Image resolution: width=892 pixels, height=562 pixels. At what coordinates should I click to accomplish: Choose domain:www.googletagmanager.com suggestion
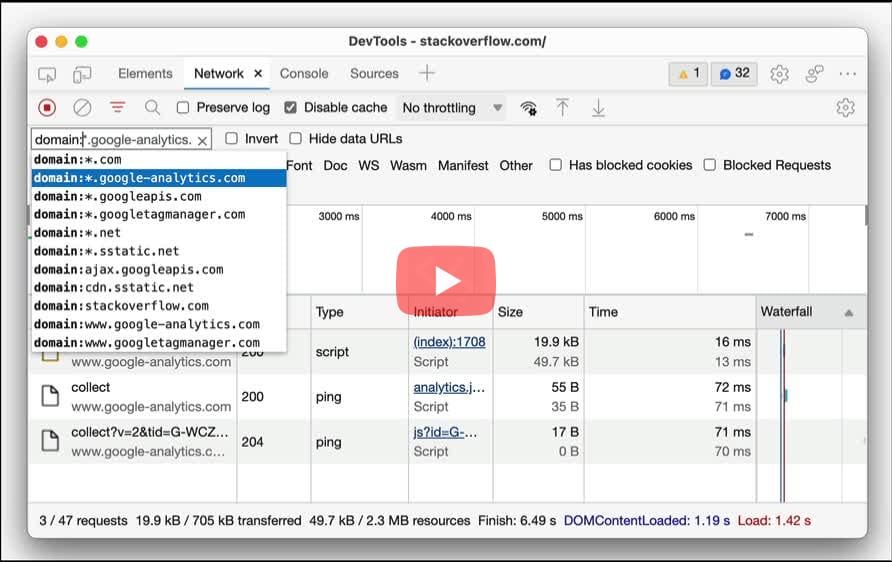pyautogui.click(x=159, y=342)
